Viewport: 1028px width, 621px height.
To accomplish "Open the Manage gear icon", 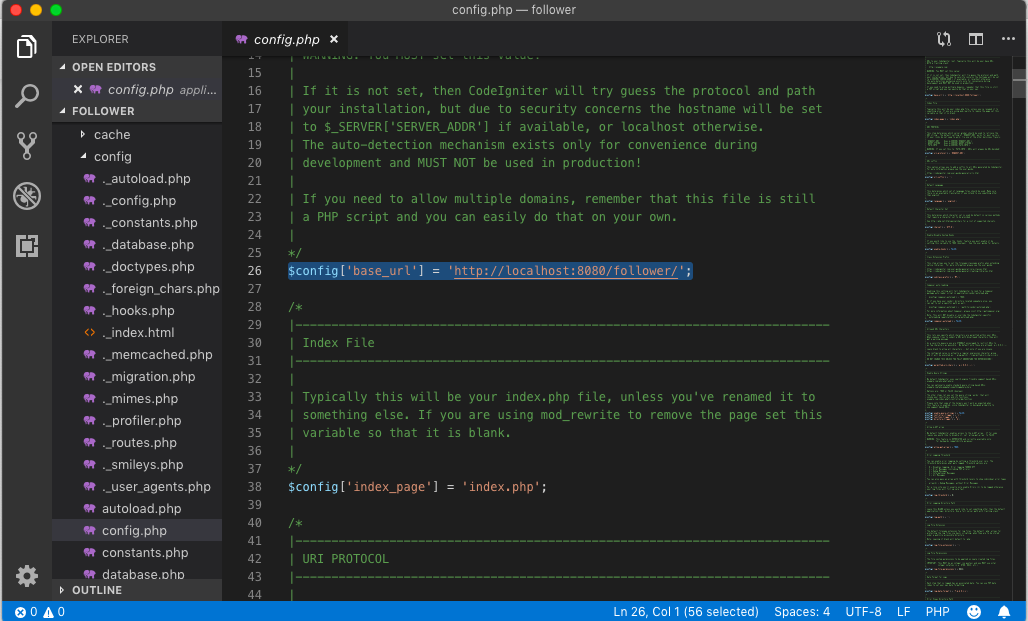I will pos(26,576).
